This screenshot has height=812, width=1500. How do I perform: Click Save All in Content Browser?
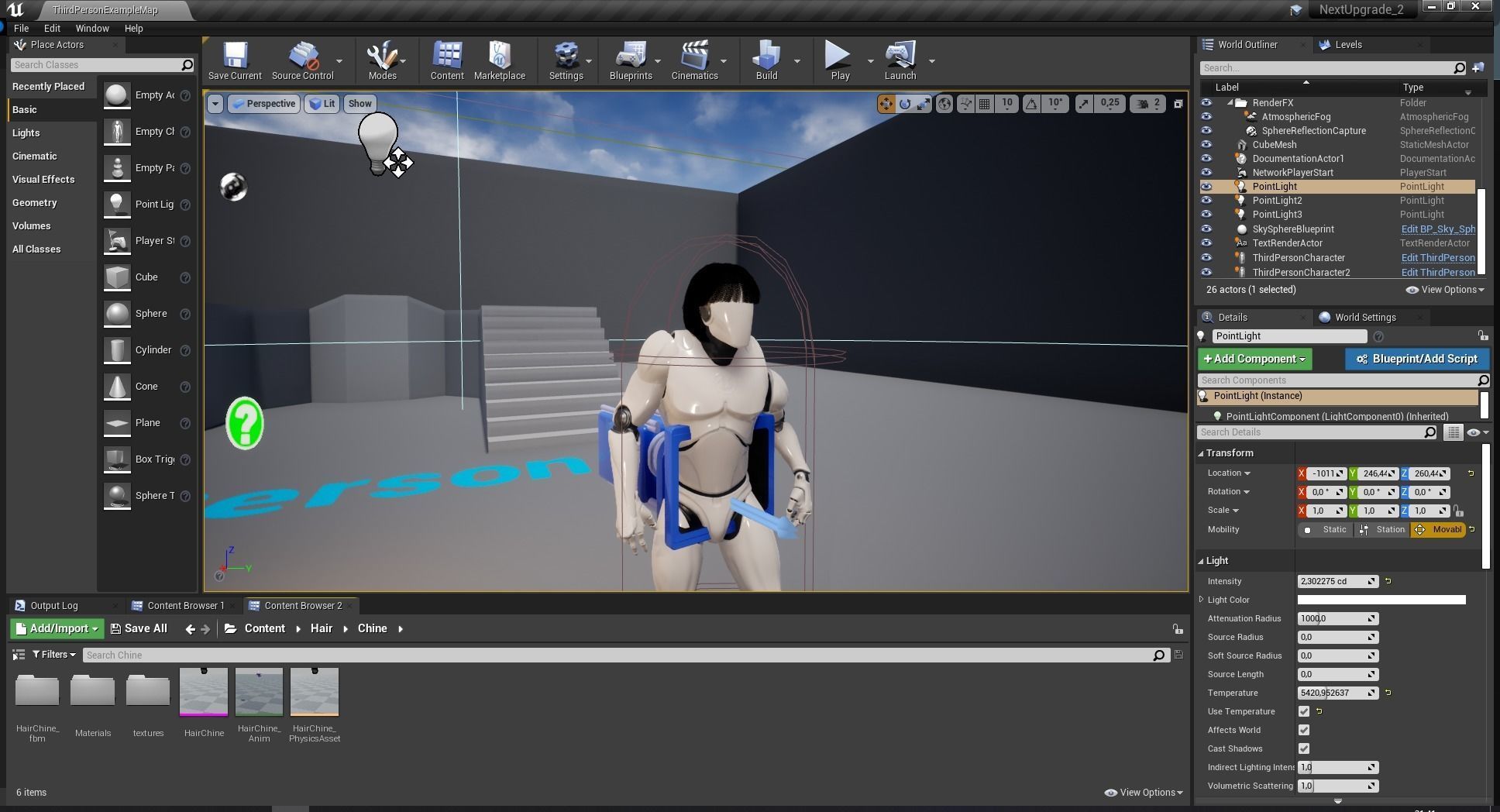tap(139, 628)
